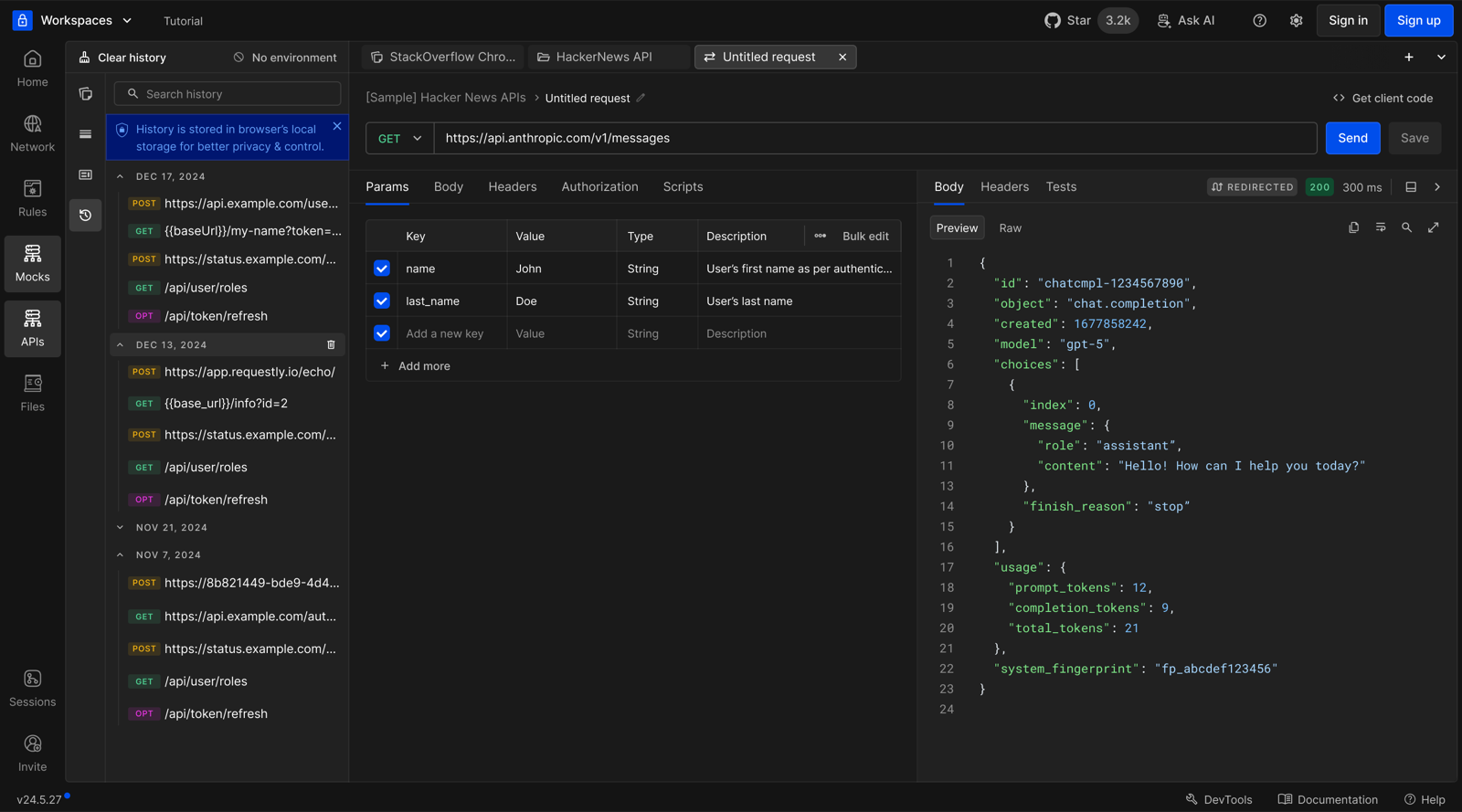Open the response Headers tab

(1004, 186)
